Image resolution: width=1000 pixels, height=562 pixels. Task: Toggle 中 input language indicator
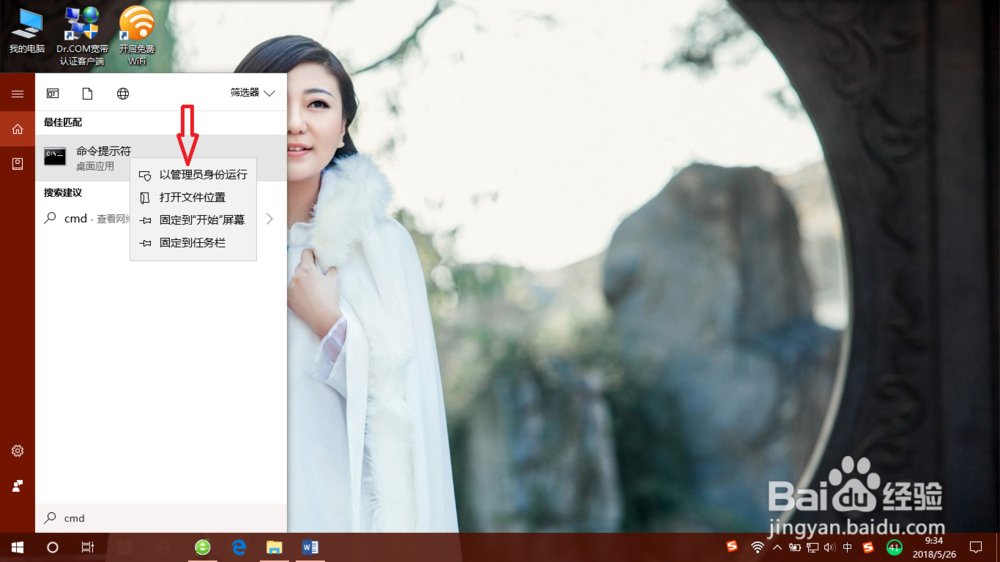pyautogui.click(x=848, y=547)
